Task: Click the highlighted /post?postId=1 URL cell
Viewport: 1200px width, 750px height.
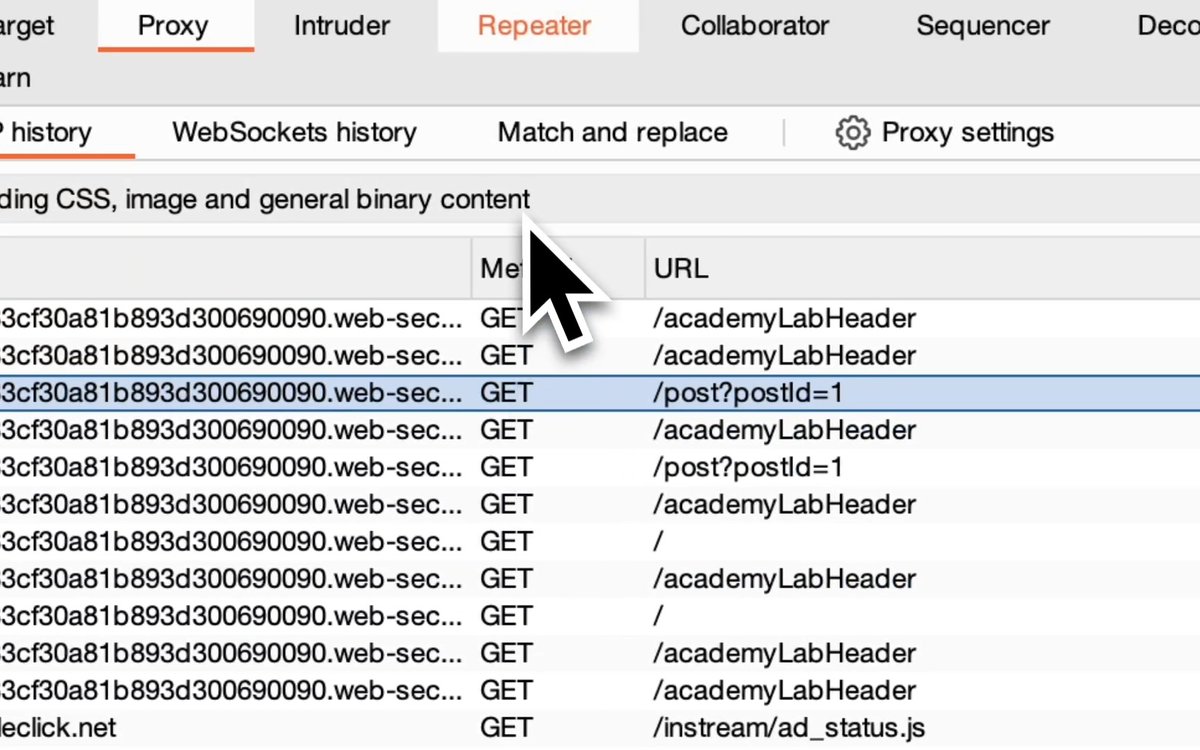Action: 748,393
